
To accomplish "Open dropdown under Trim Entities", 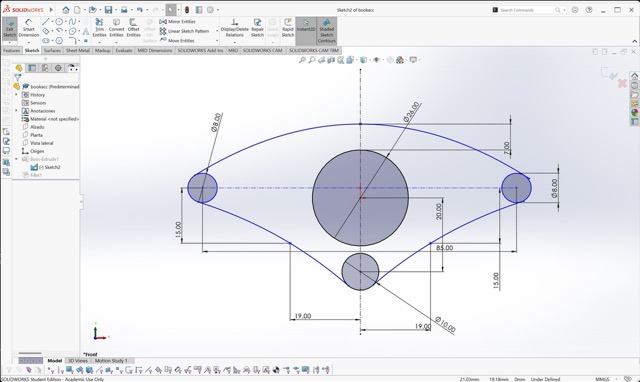I will (99, 42).
